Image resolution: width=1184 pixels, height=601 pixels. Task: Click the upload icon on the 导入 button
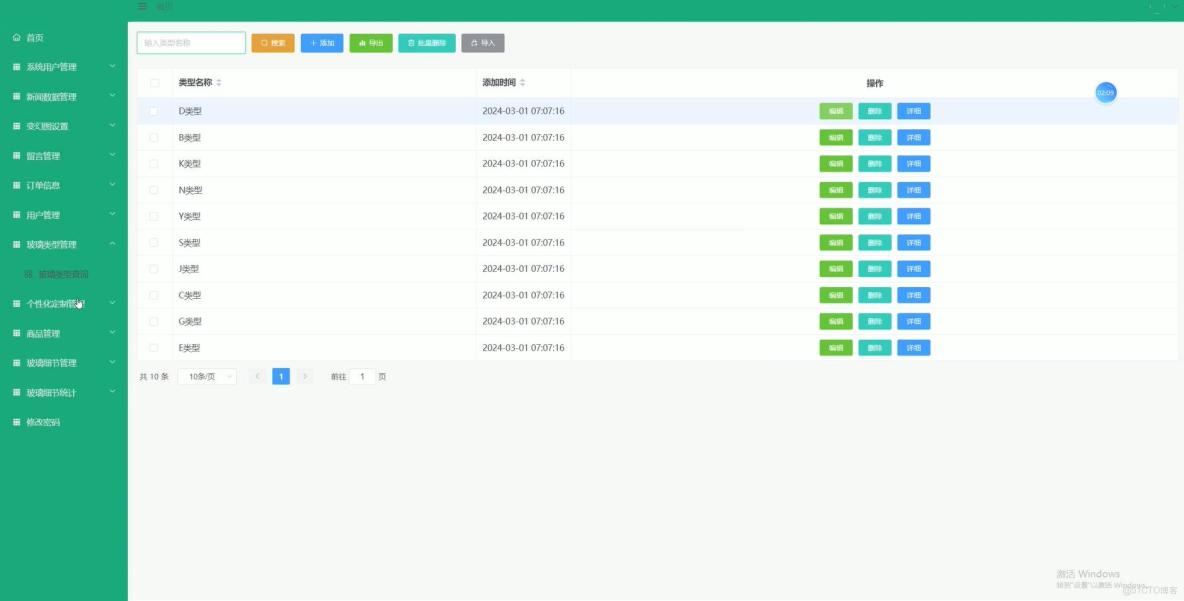tap(473, 43)
